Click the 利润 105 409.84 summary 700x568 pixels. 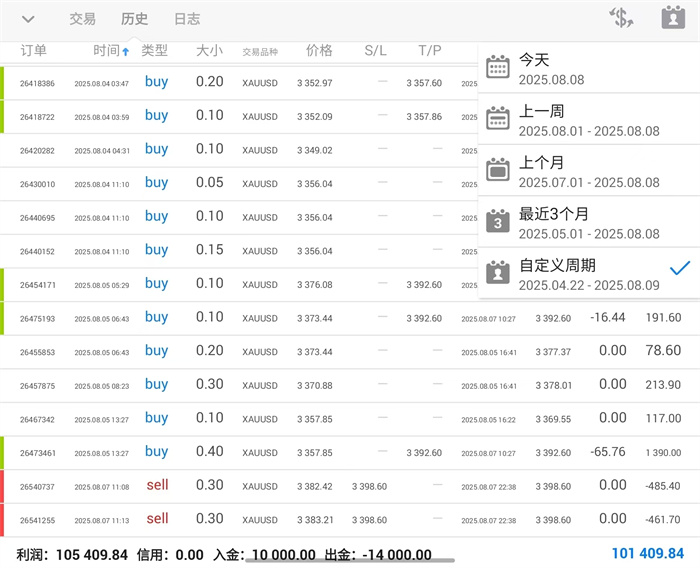click(72, 555)
